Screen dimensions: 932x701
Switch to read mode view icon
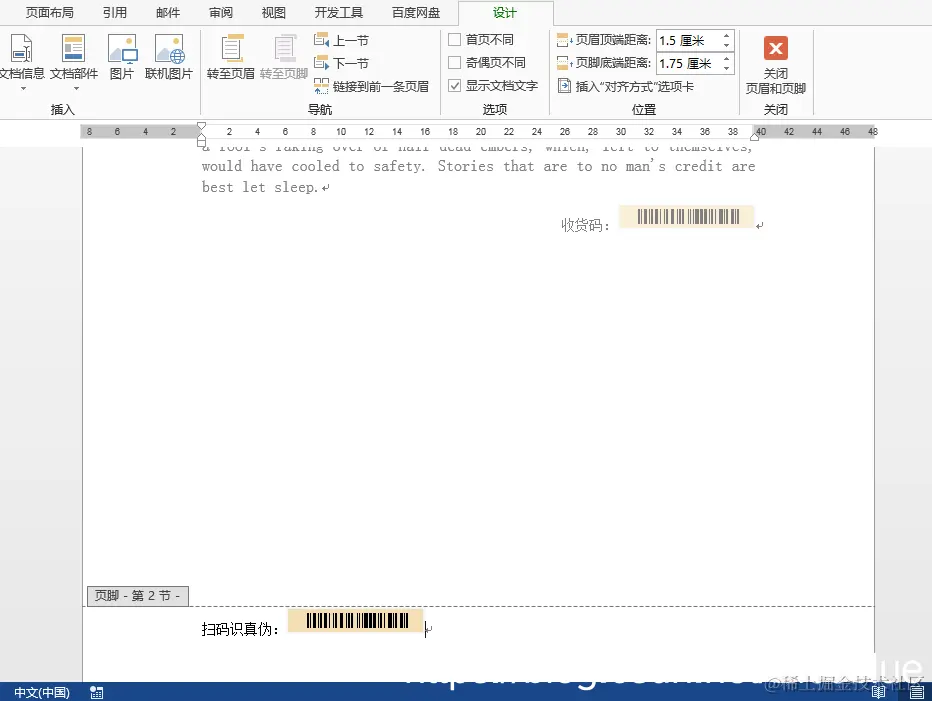879,692
